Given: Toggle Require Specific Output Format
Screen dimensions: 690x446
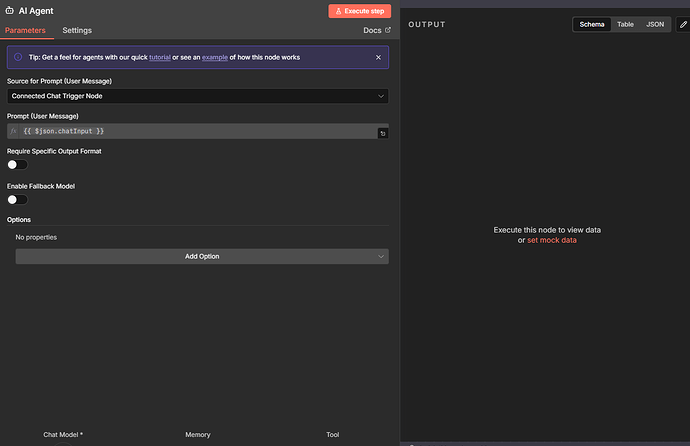Looking at the screenshot, I should pos(17,165).
